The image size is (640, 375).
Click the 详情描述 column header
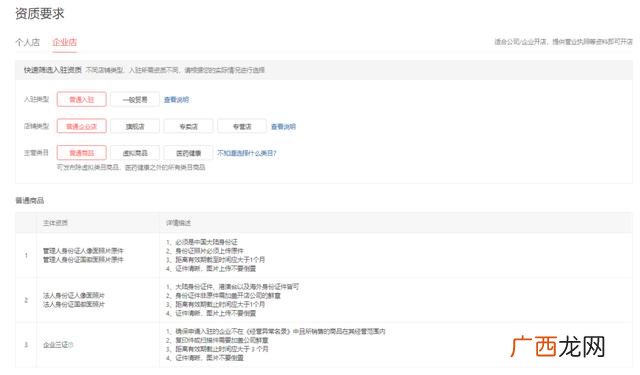[178, 223]
